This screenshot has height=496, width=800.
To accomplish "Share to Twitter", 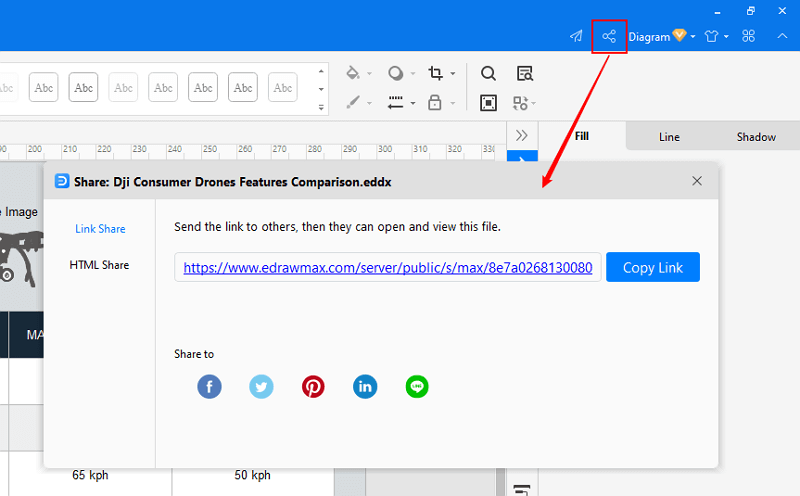I will [x=261, y=386].
